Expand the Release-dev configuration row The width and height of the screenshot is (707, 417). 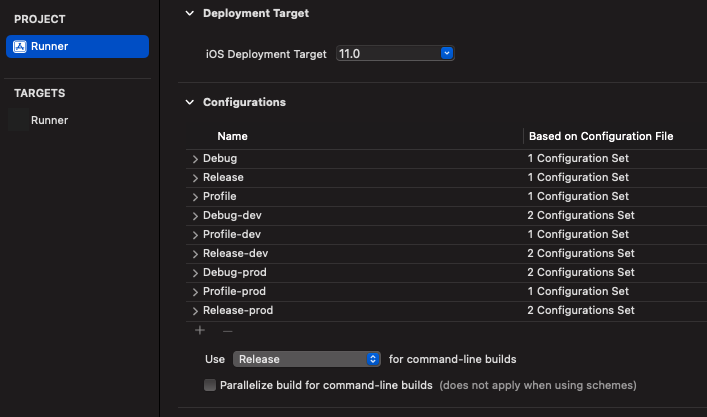click(x=195, y=254)
